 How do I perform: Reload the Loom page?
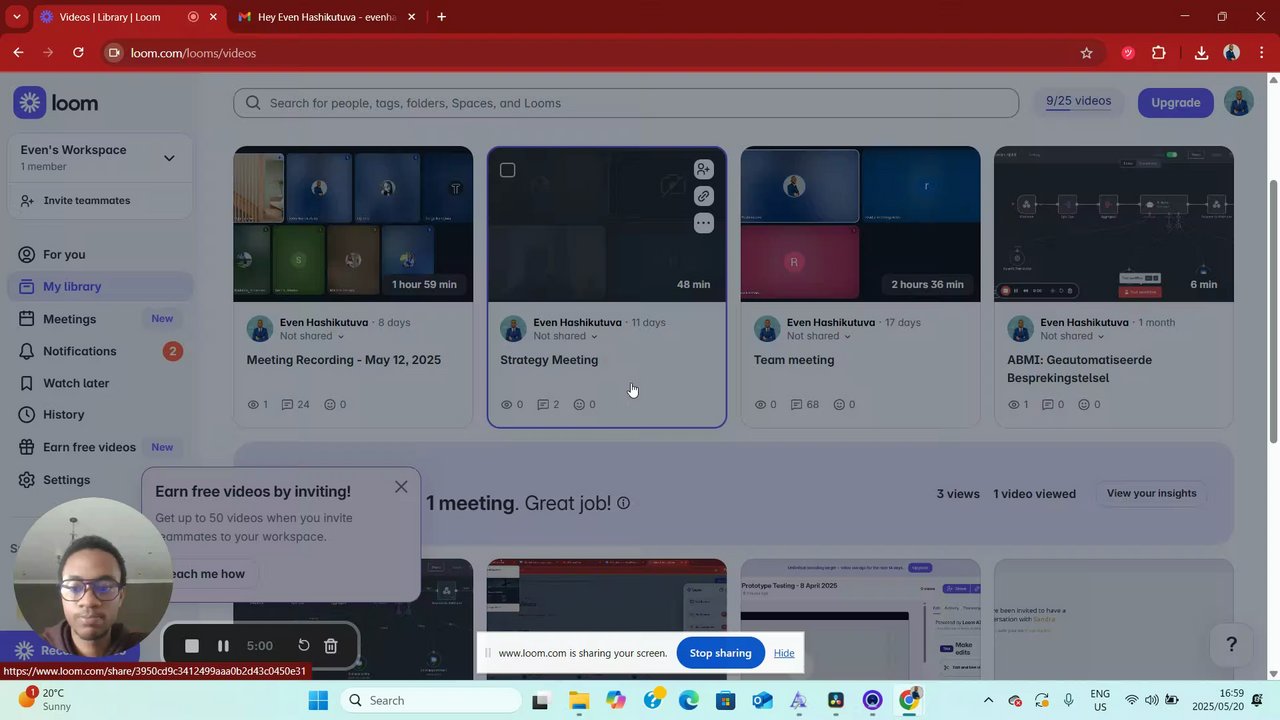coord(78,53)
